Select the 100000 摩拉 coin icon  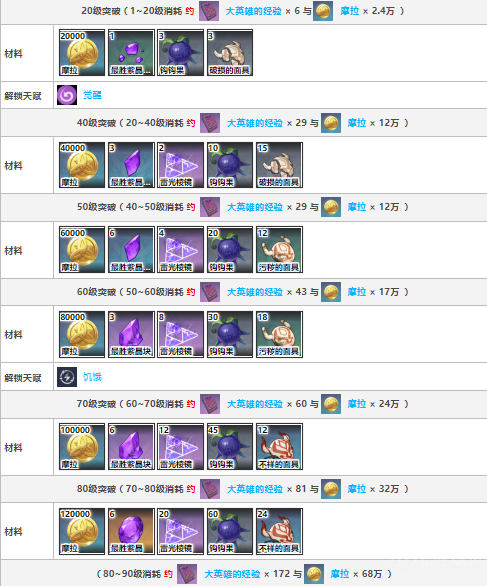point(82,446)
